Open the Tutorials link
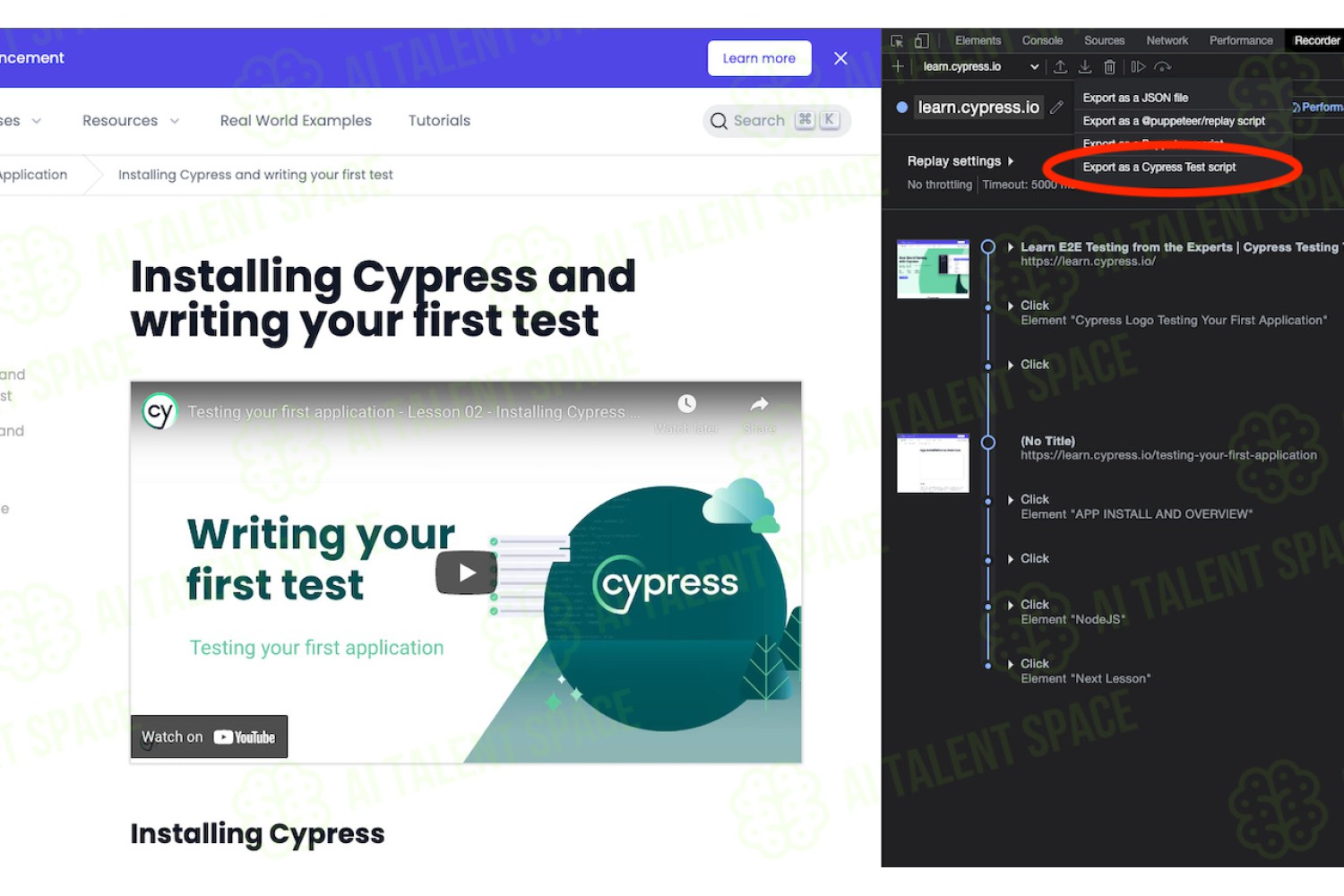 (439, 121)
